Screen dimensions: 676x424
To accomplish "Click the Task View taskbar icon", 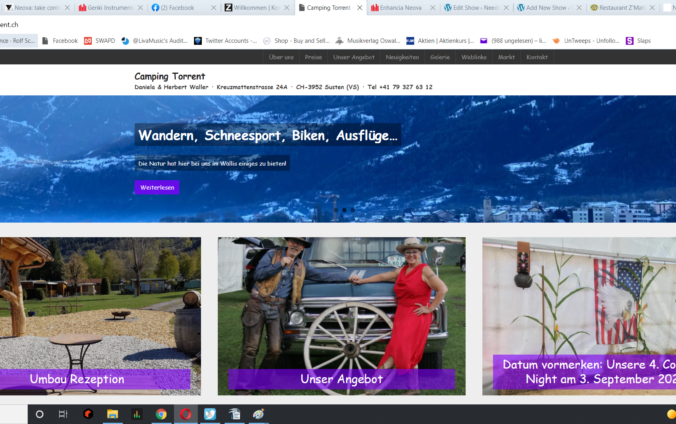I will pyautogui.click(x=63, y=413).
